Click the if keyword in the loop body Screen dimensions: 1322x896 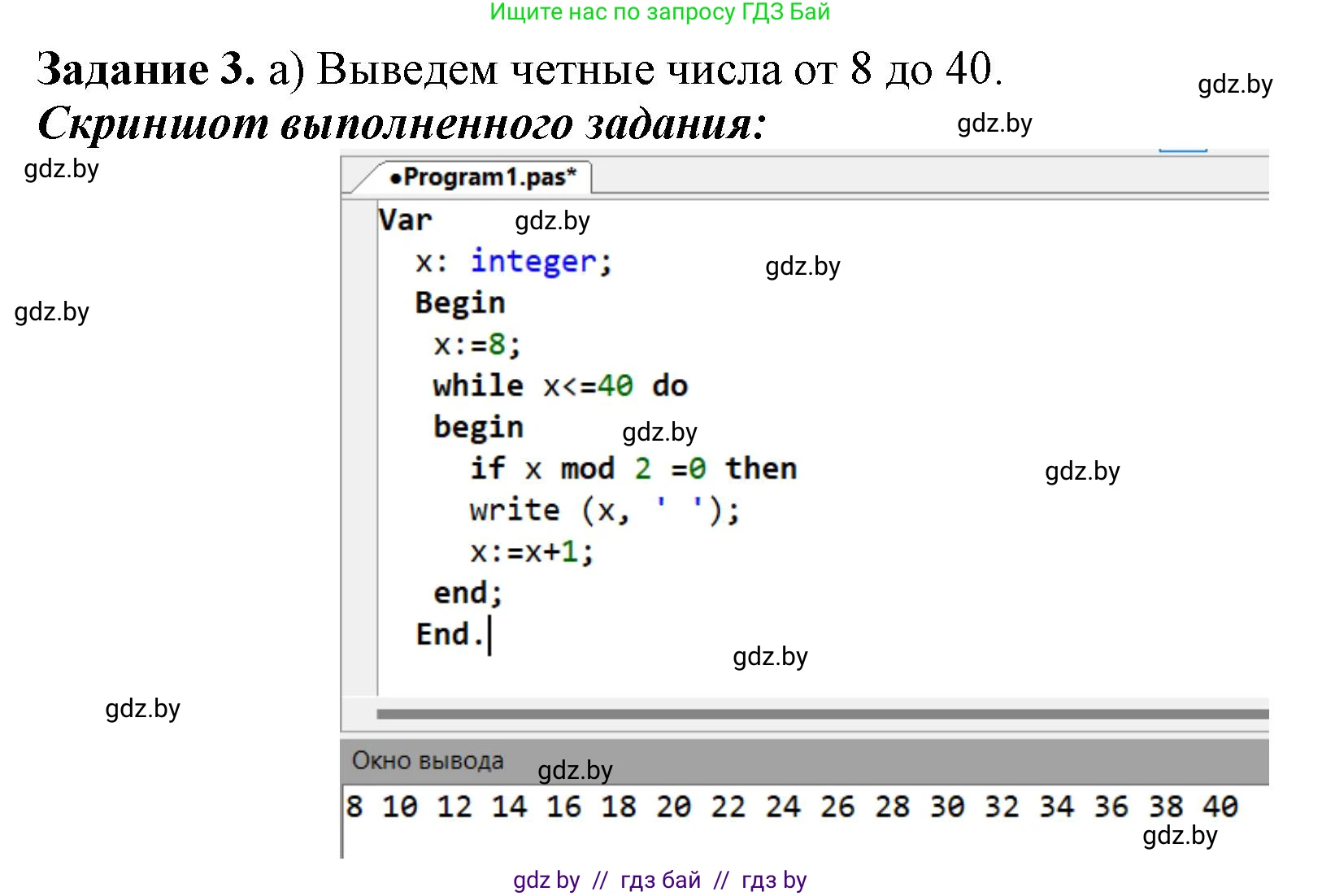[x=487, y=468]
